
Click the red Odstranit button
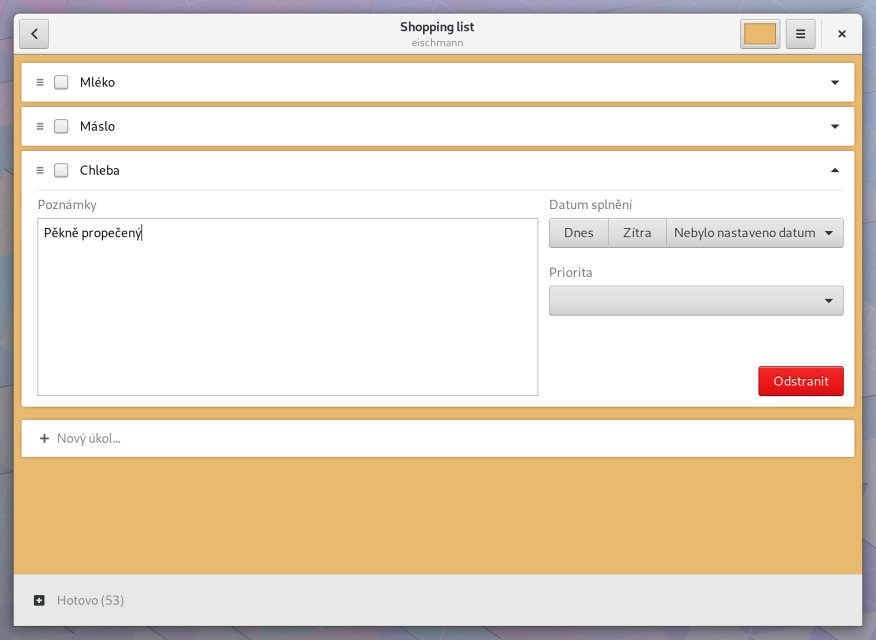point(800,381)
